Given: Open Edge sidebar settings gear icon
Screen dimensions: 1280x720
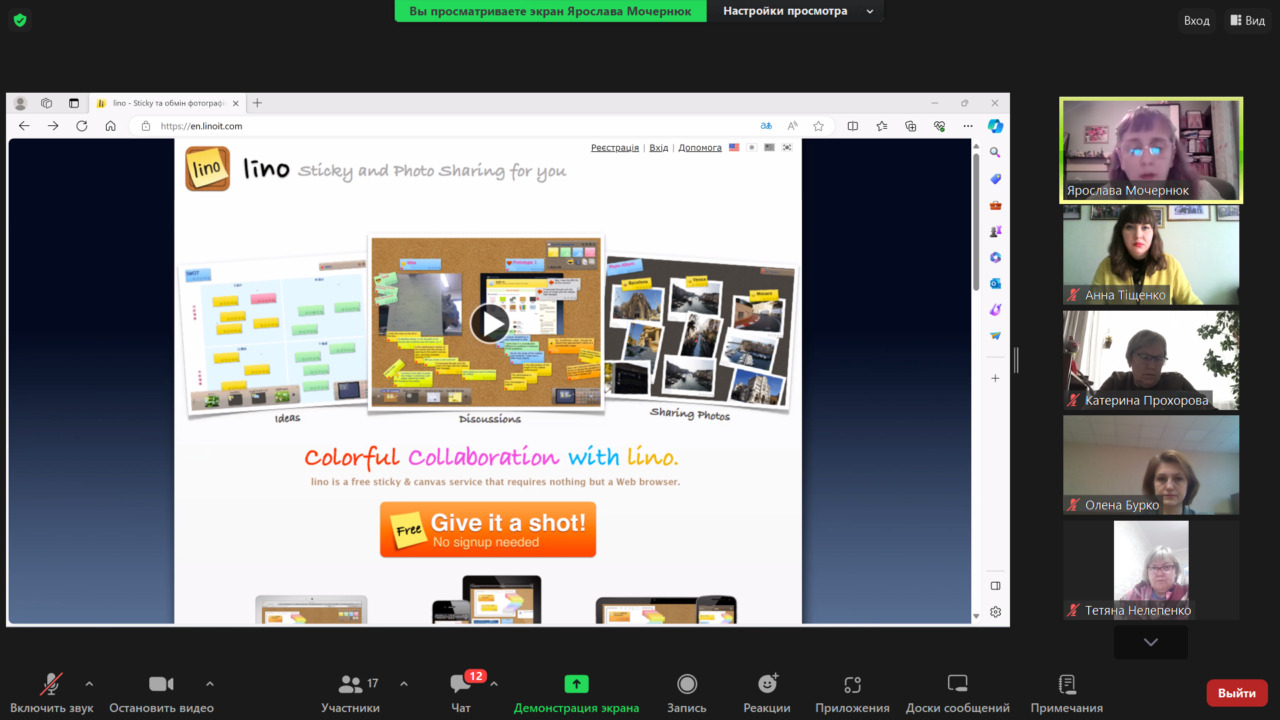Looking at the screenshot, I should pyautogui.click(x=995, y=612).
